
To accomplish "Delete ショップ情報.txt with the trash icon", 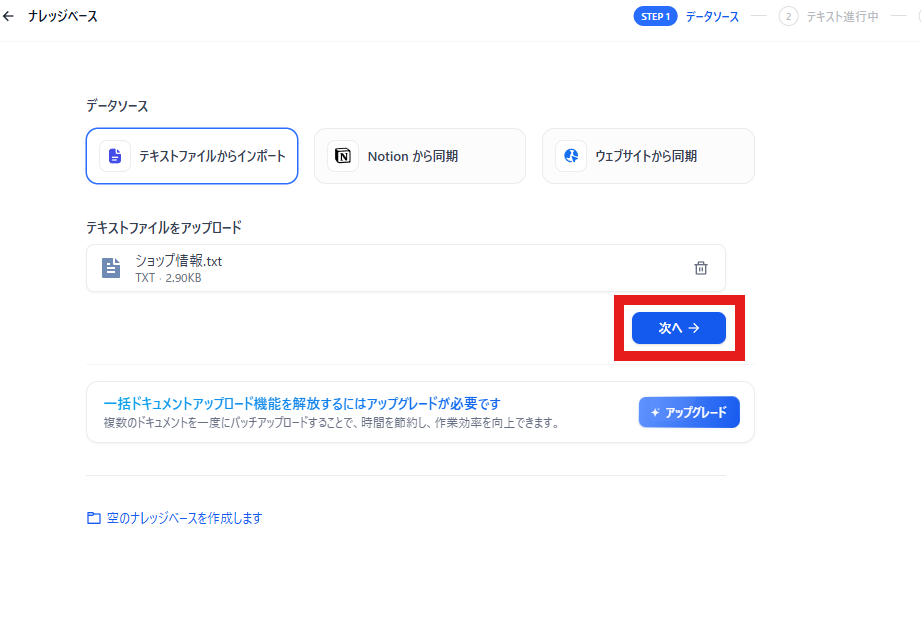I will [700, 268].
